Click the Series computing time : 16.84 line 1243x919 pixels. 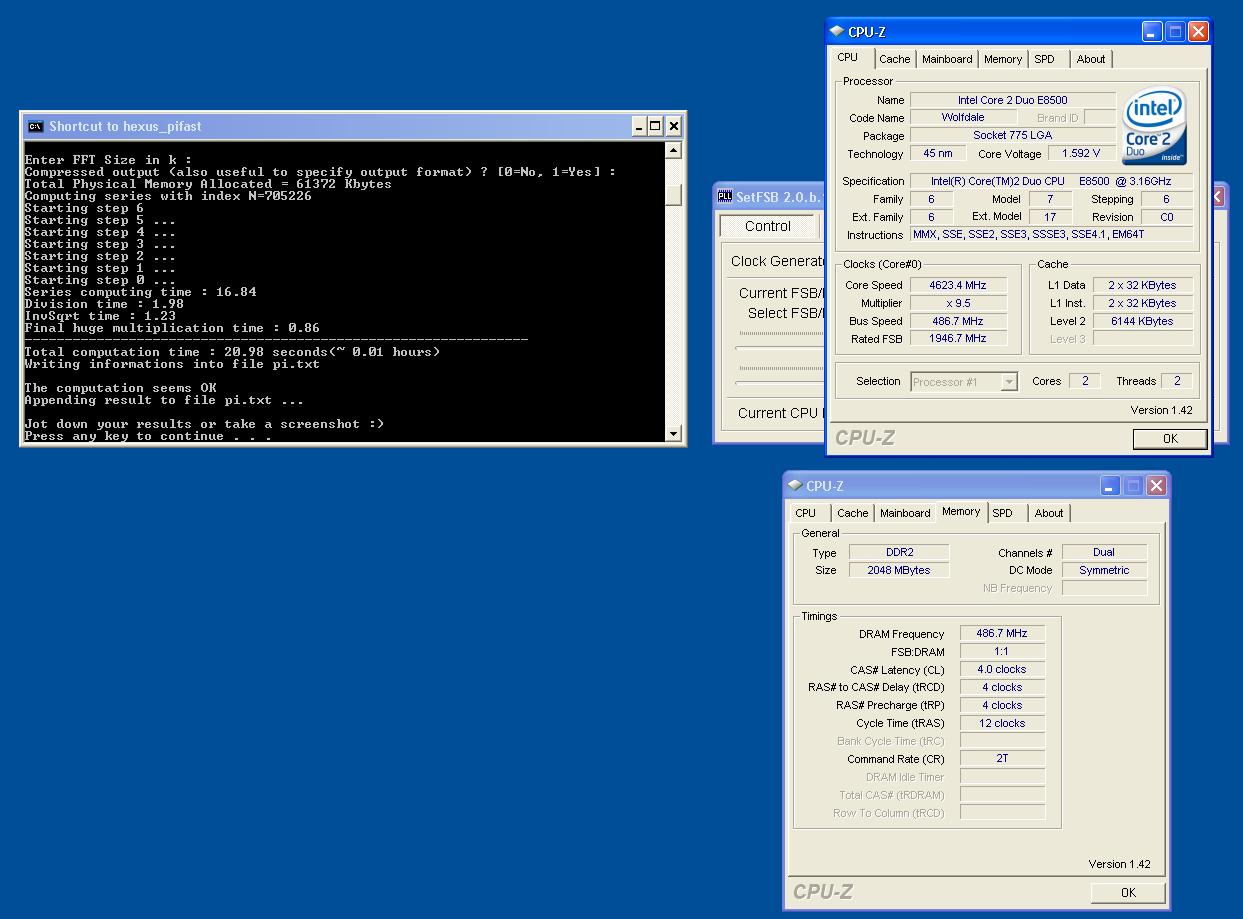point(140,292)
